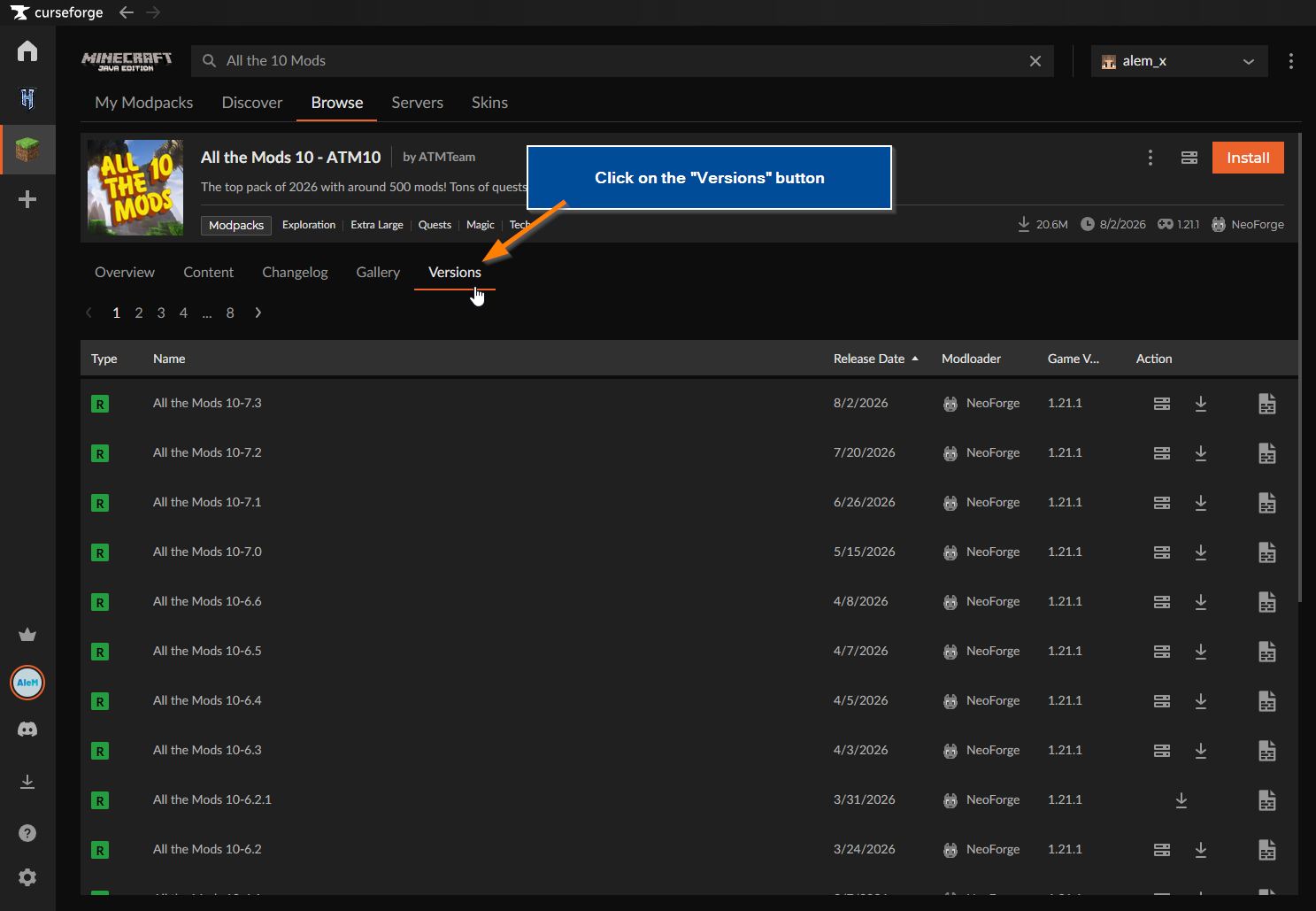This screenshot has height=911, width=1316.
Task: Click the search field with All the 10 Mods
Action: [x=622, y=61]
